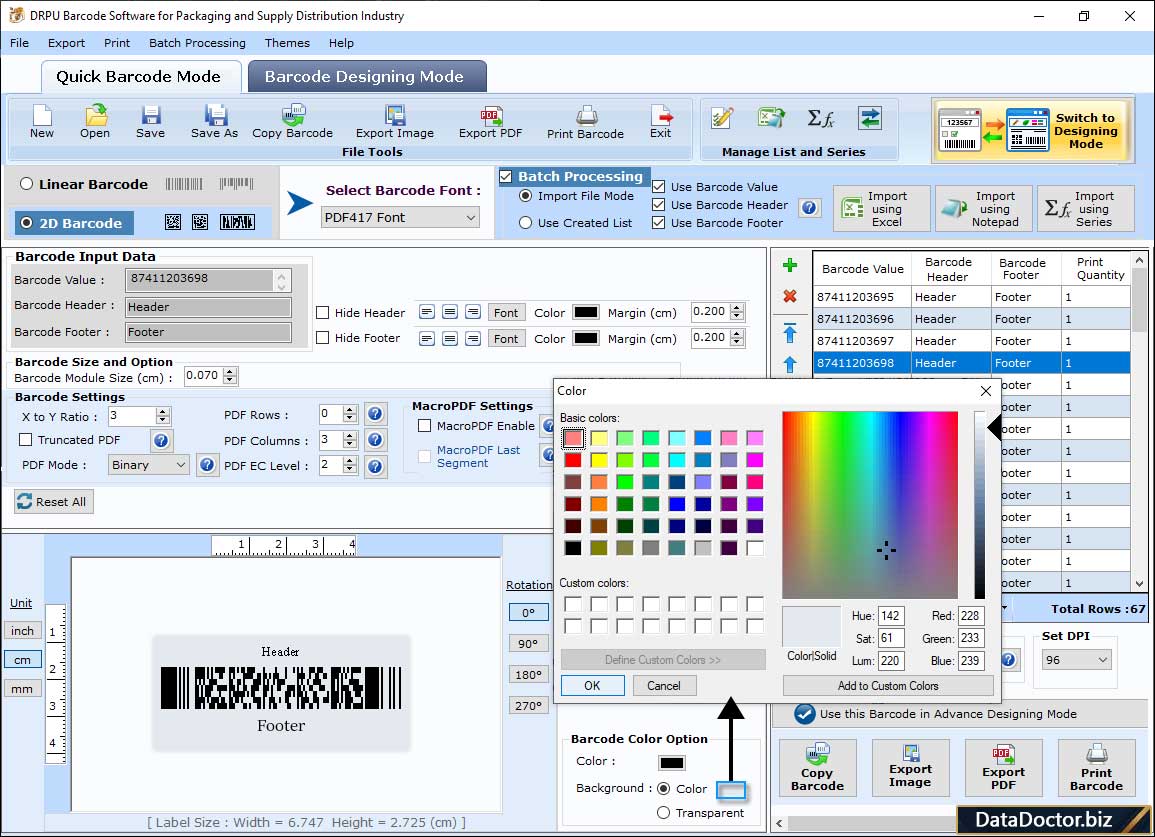Image resolution: width=1155 pixels, height=837 pixels.
Task: Click Add to Custom Colors
Action: coord(888,686)
